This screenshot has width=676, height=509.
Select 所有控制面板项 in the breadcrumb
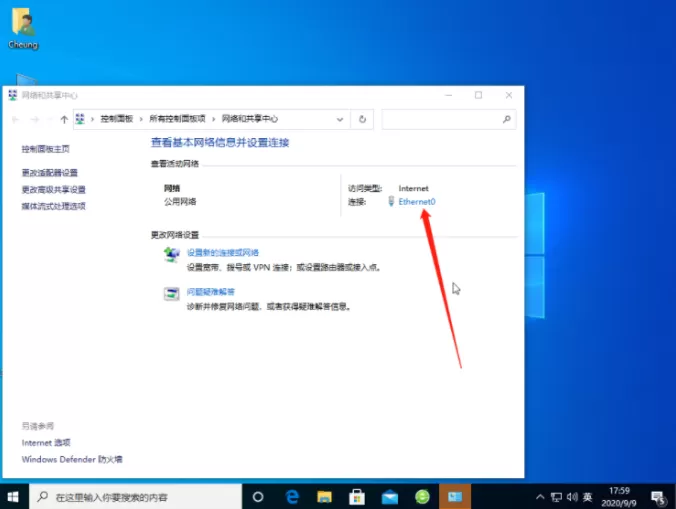coord(177,119)
